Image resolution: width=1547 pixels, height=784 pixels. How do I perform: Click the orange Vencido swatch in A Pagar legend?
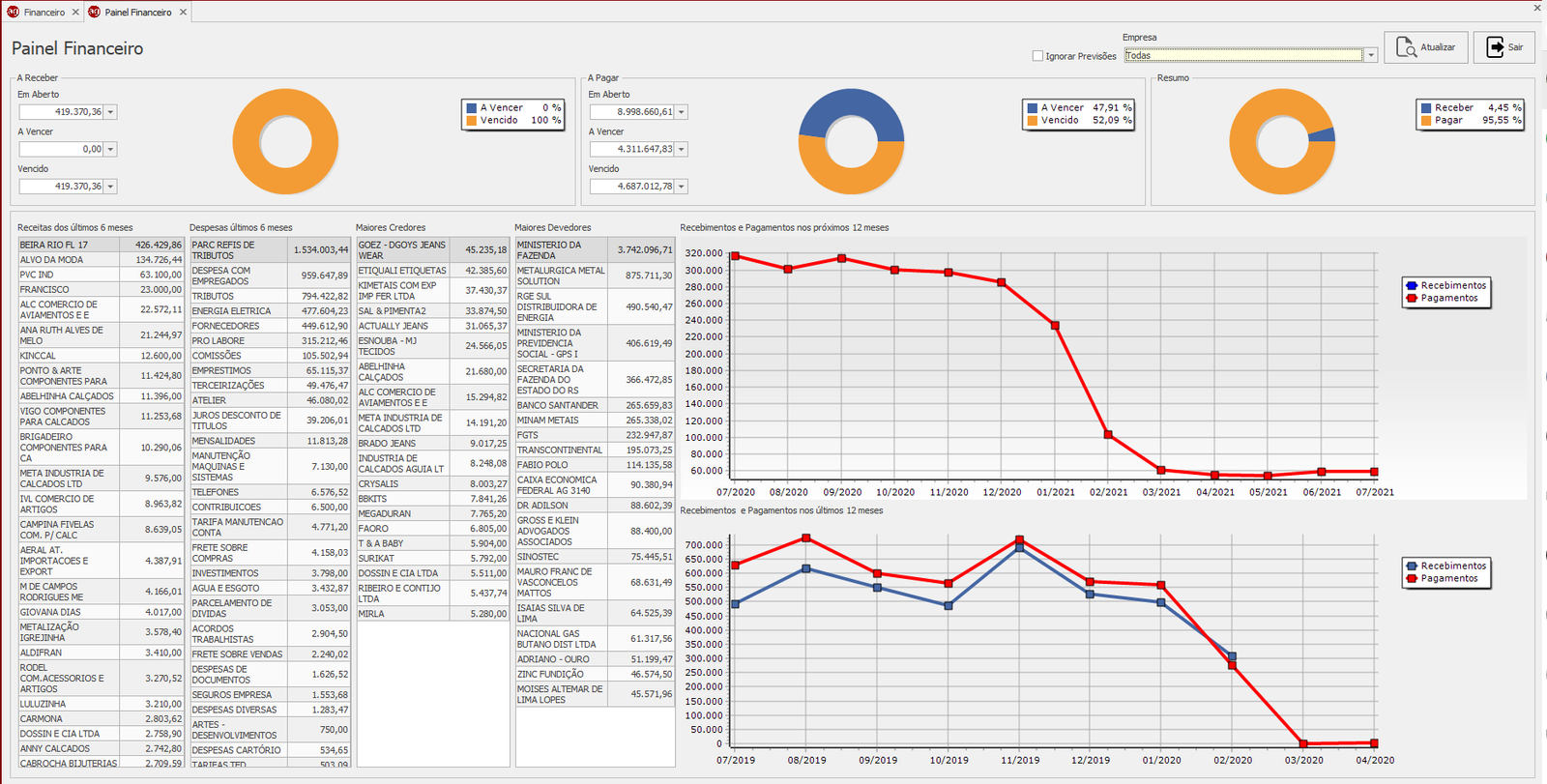pyautogui.click(x=1033, y=121)
